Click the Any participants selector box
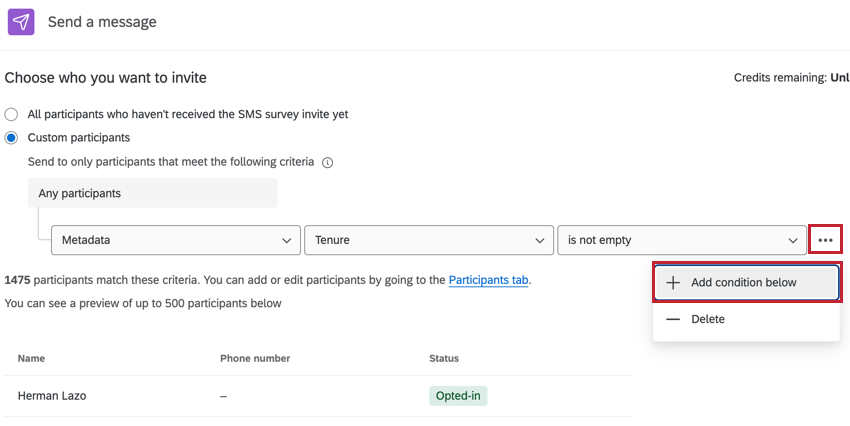The image size is (850, 426). click(152, 193)
